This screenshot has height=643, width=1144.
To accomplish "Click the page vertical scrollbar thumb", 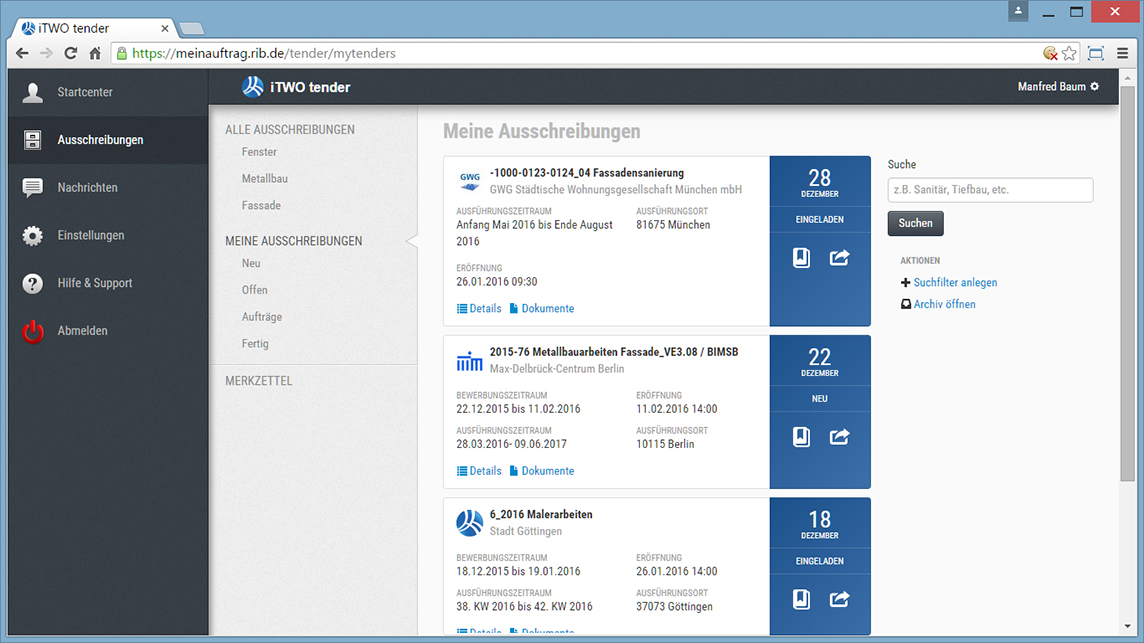I will point(1127,283).
